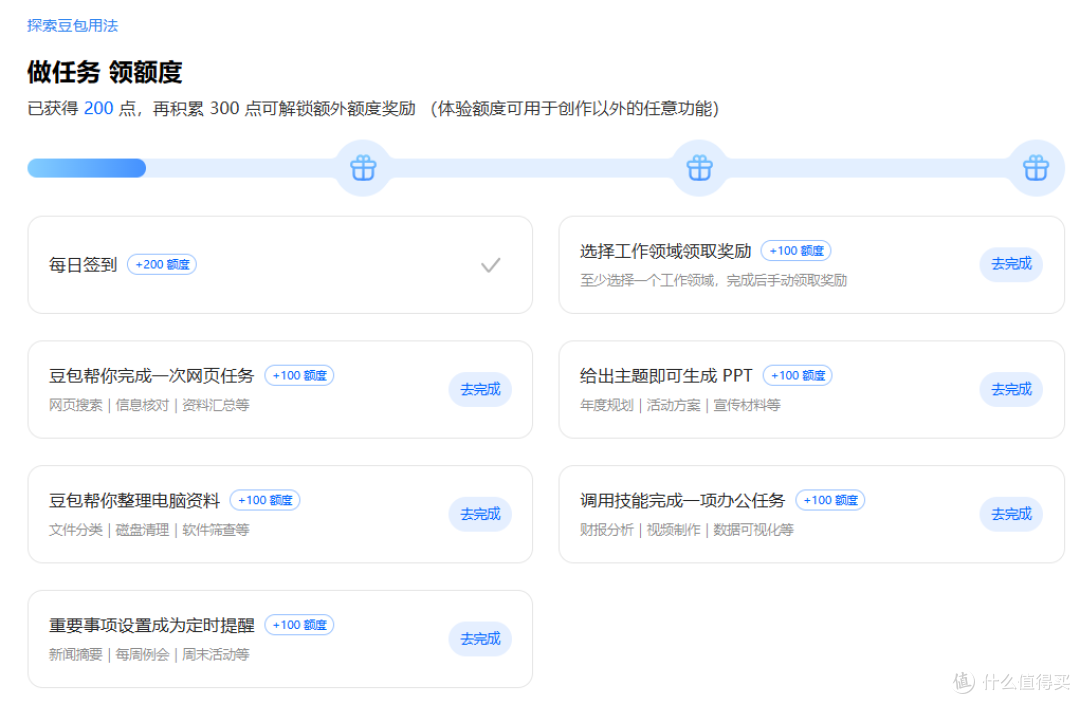Click the 给出主题即可生成 PPT title

pos(666,376)
